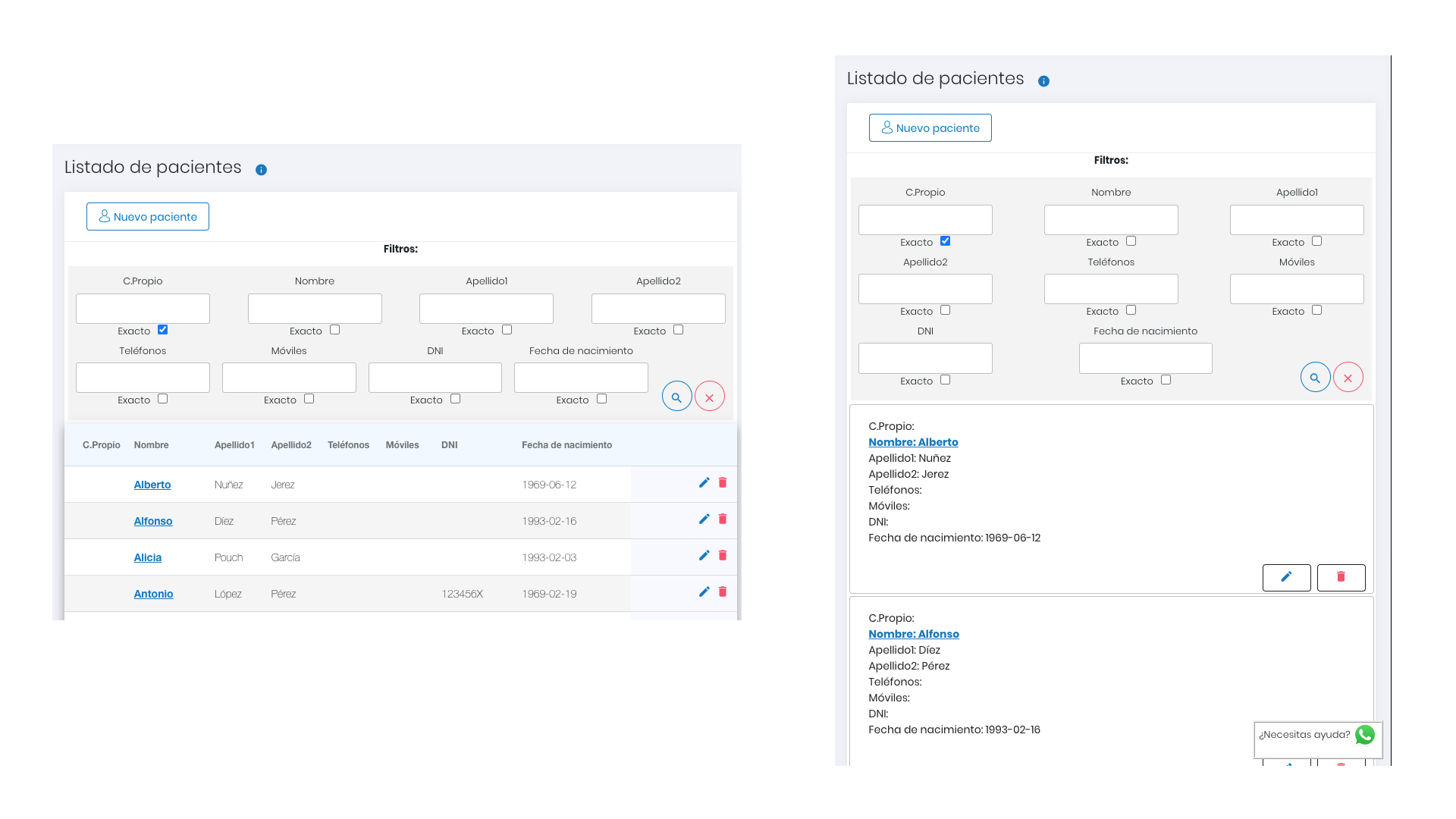Click the pencil icon in Alberto's patient card
Image resolution: width=1456 pixels, height=819 pixels.
pyautogui.click(x=1286, y=577)
